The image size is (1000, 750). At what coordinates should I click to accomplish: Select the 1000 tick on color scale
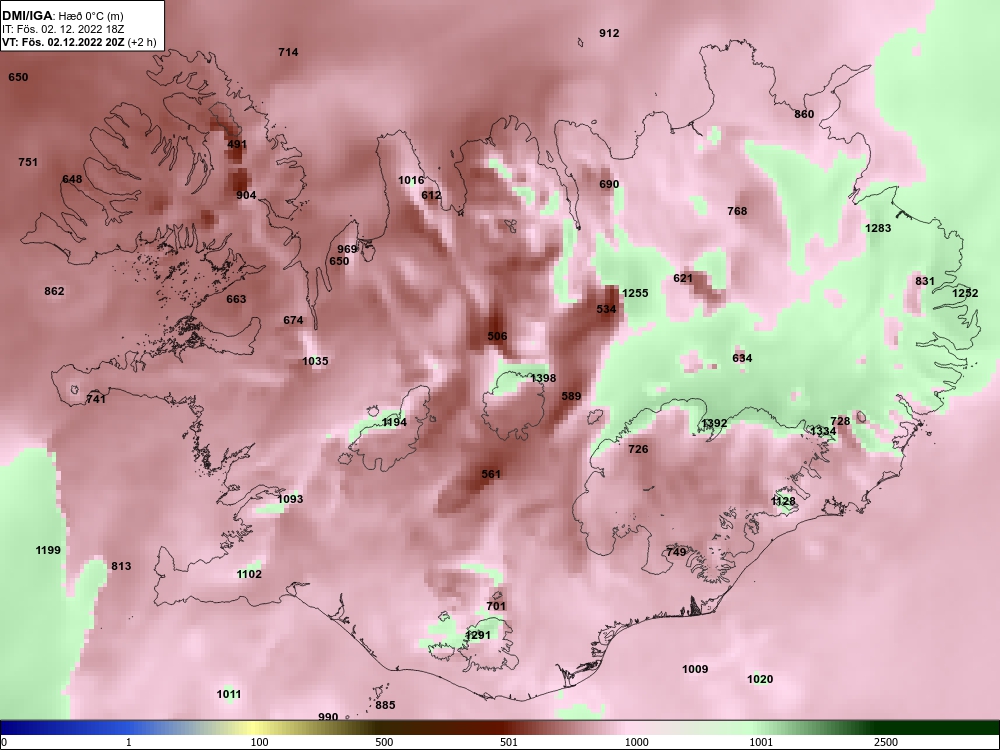[x=637, y=742]
